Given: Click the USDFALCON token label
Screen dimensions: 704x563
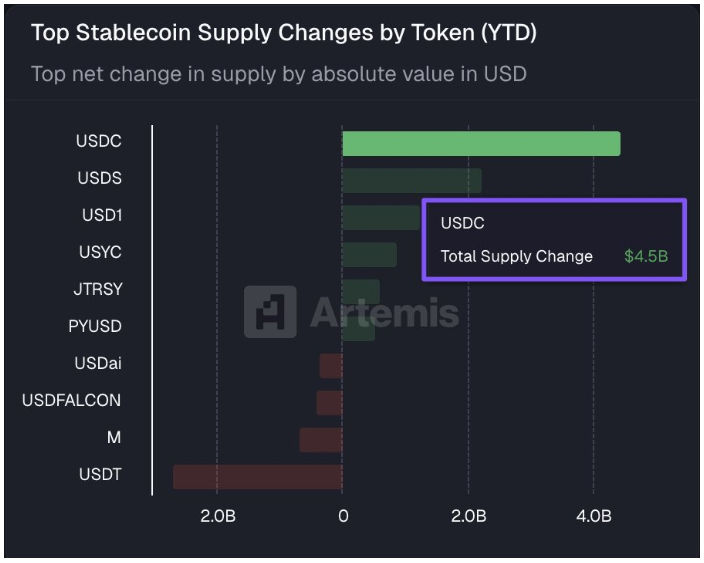Looking at the screenshot, I should coord(71,400).
